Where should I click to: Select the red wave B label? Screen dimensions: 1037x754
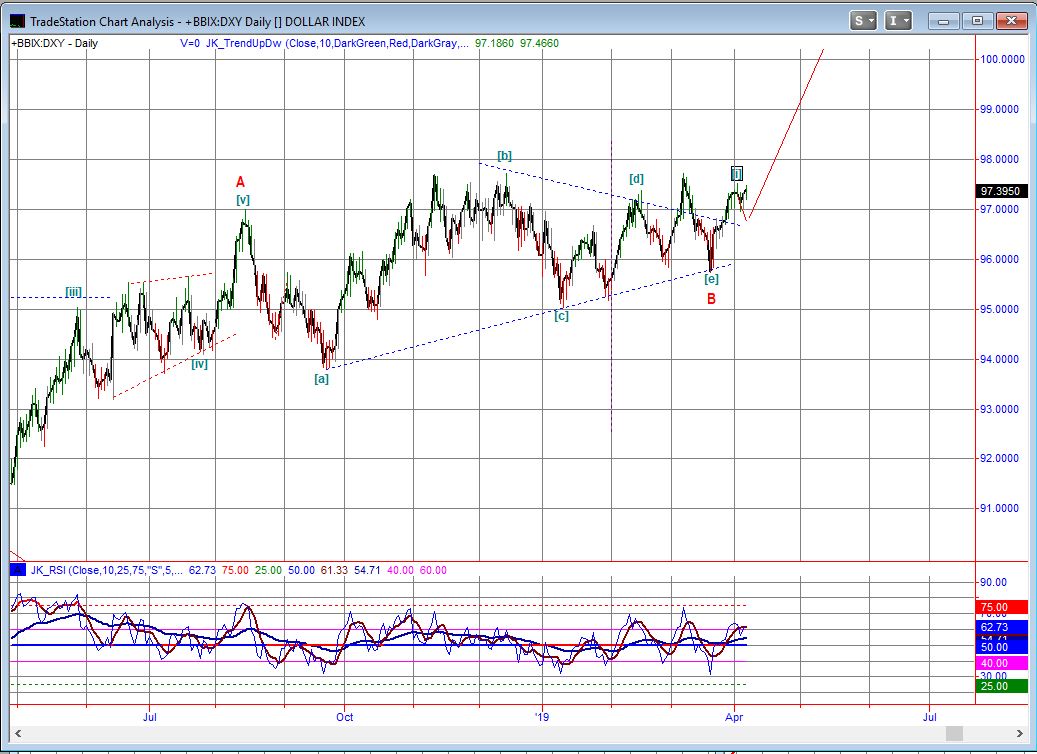[711, 299]
